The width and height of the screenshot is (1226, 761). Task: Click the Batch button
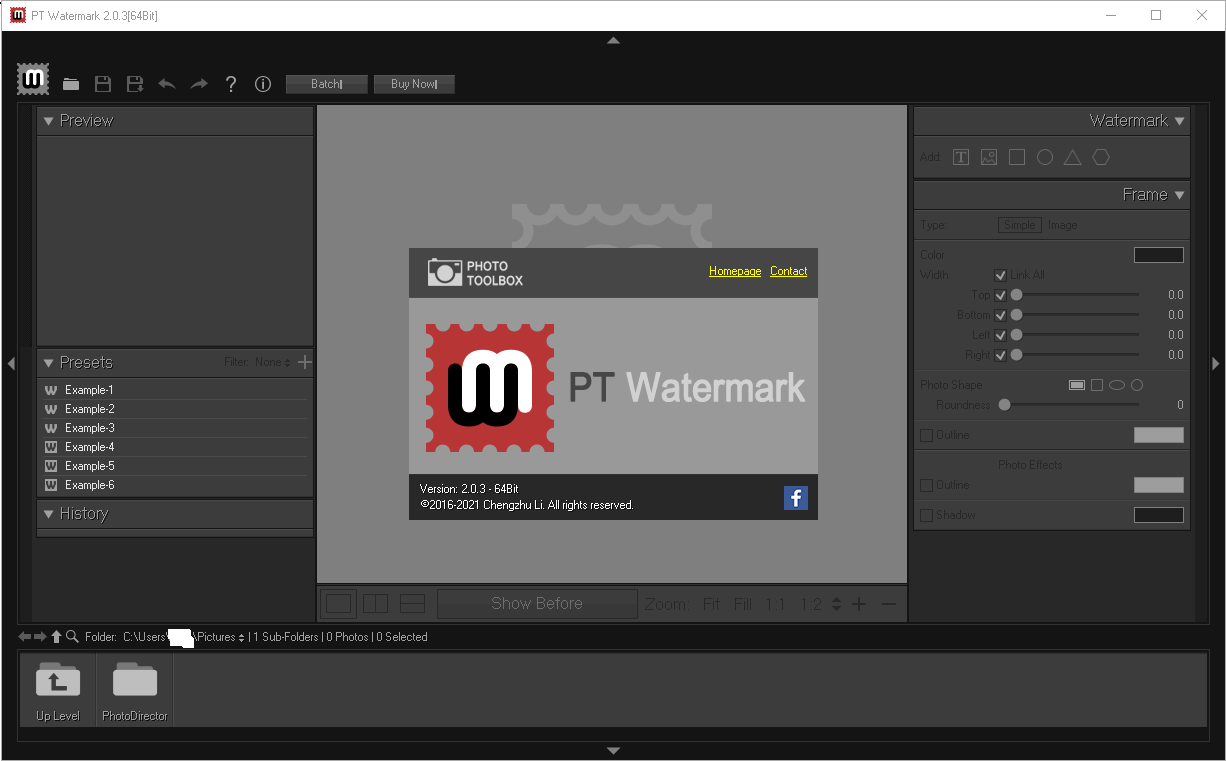[x=327, y=84]
